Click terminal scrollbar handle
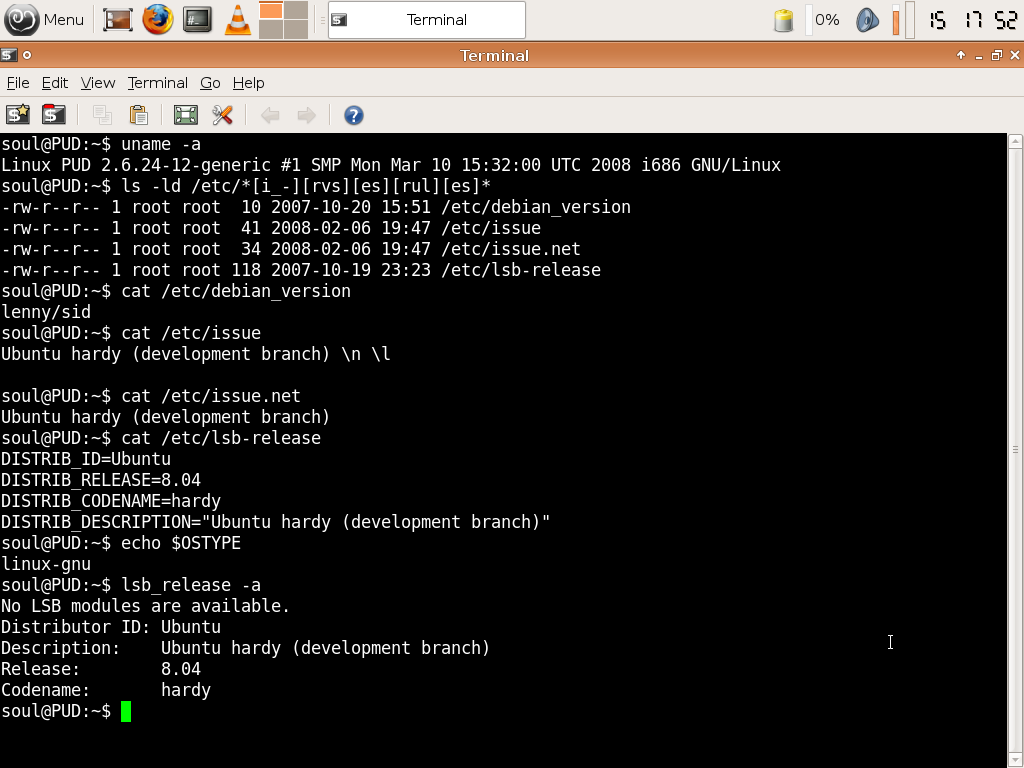The image size is (1024, 768). pos(1016,450)
